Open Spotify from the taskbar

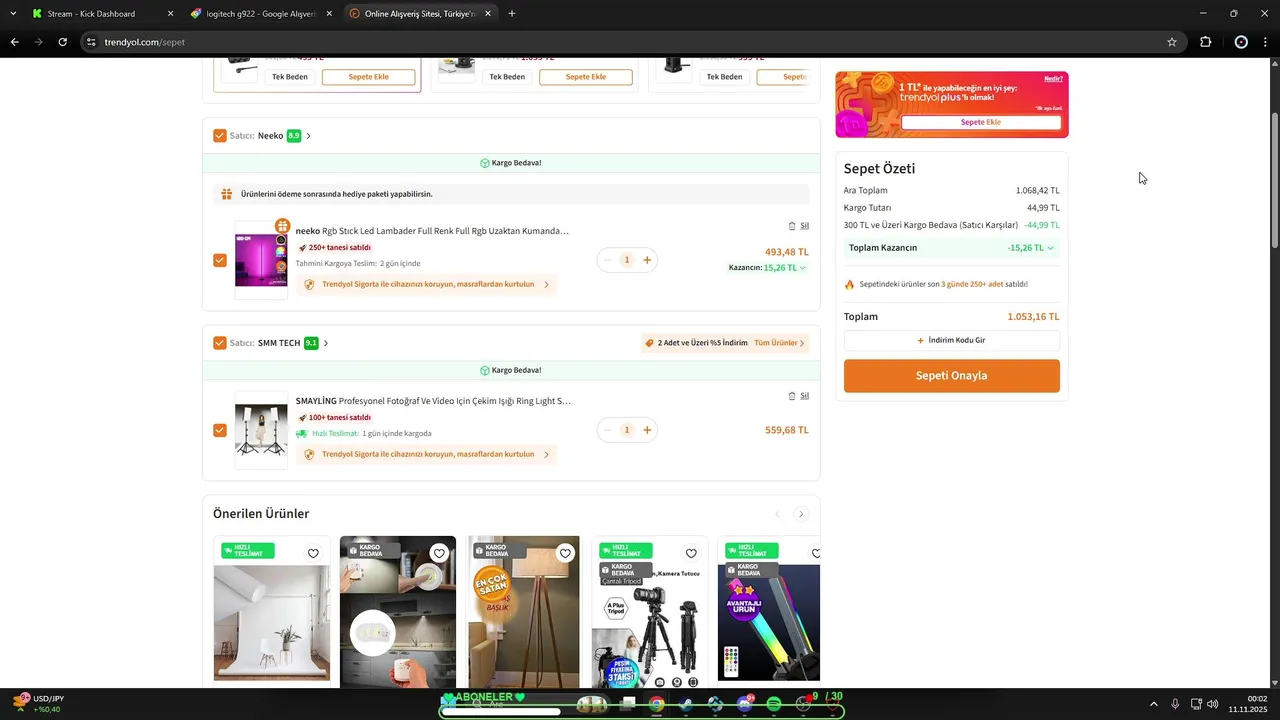pyautogui.click(x=774, y=704)
